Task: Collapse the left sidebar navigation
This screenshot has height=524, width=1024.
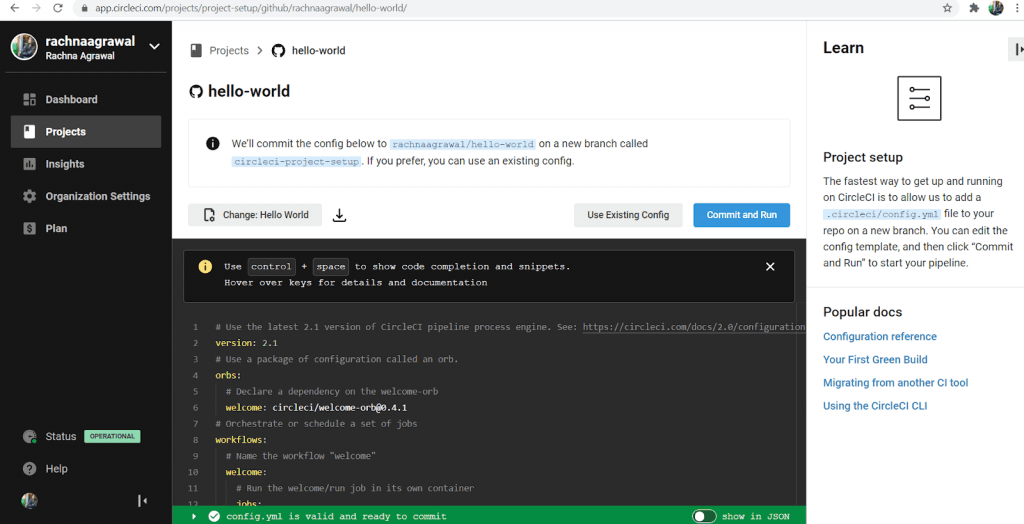Action: coord(143,501)
